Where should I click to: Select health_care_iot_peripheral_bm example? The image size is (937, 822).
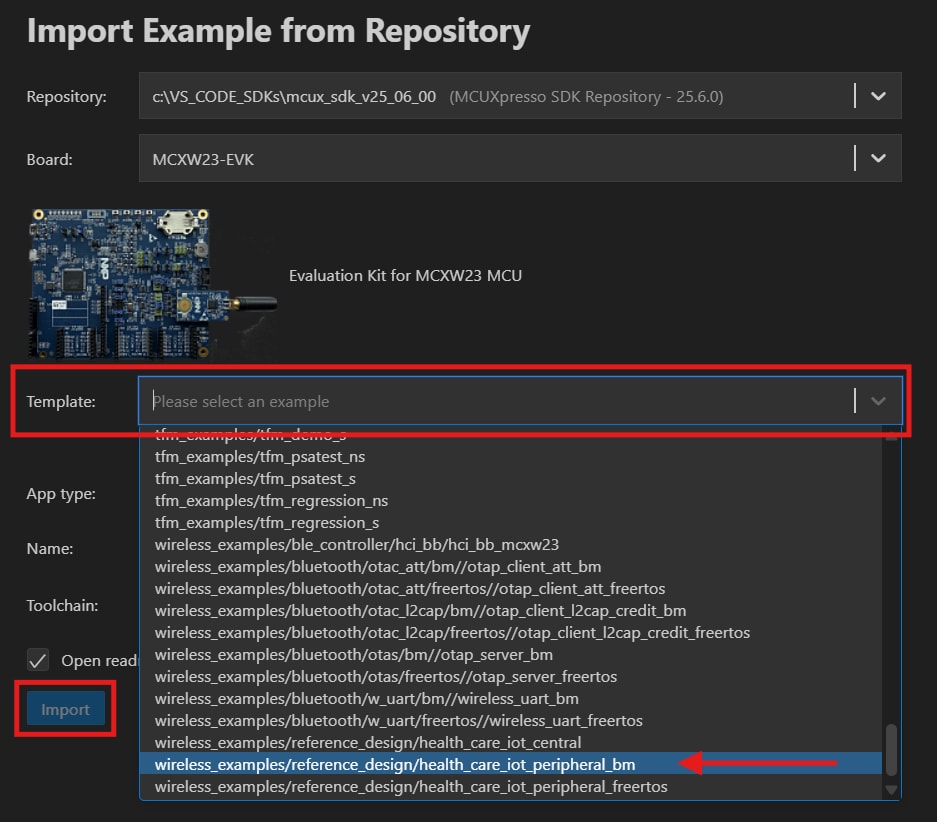point(395,765)
